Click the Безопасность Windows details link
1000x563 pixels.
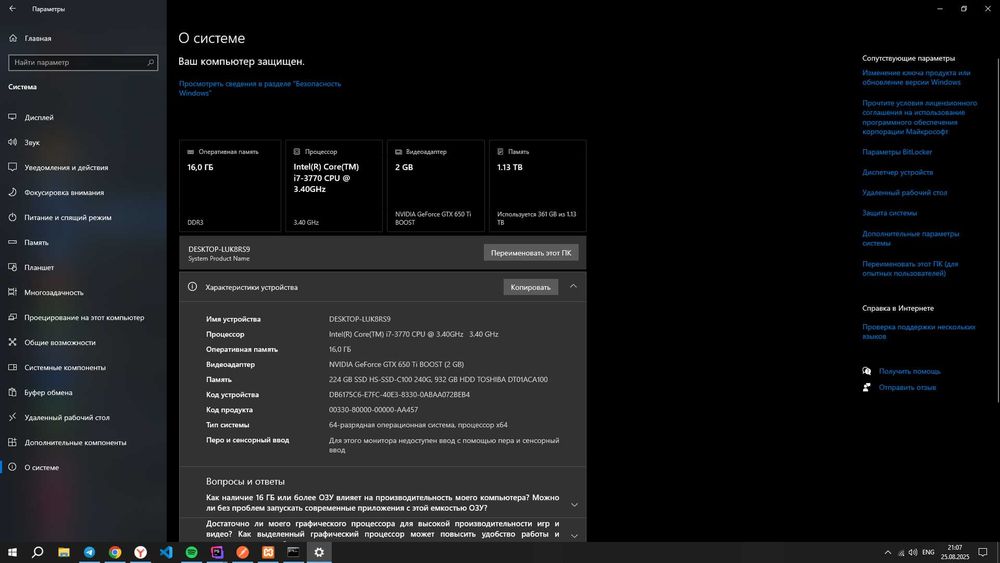point(260,88)
